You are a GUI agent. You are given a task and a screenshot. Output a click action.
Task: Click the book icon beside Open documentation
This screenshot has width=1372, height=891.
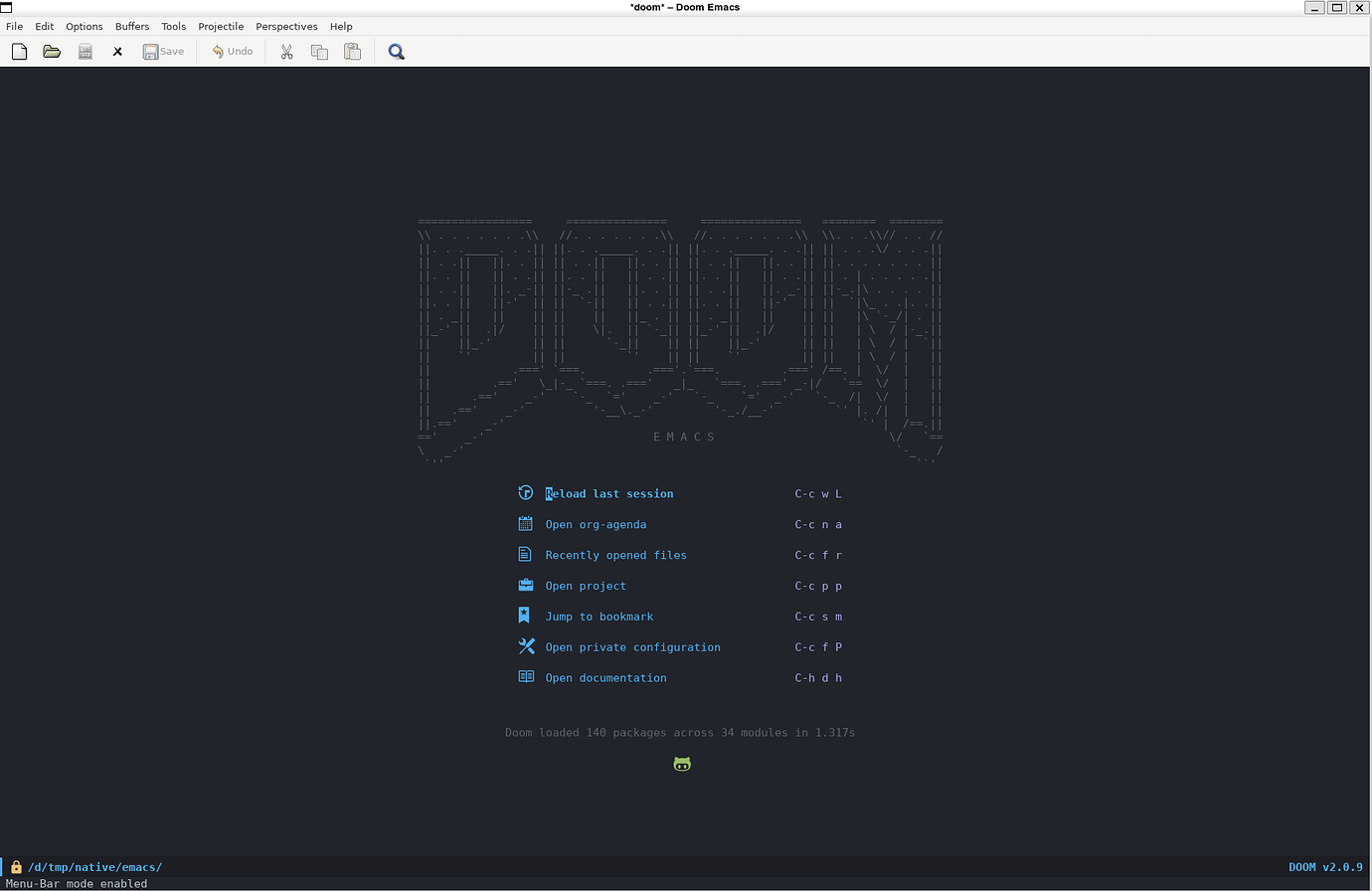[x=526, y=677]
